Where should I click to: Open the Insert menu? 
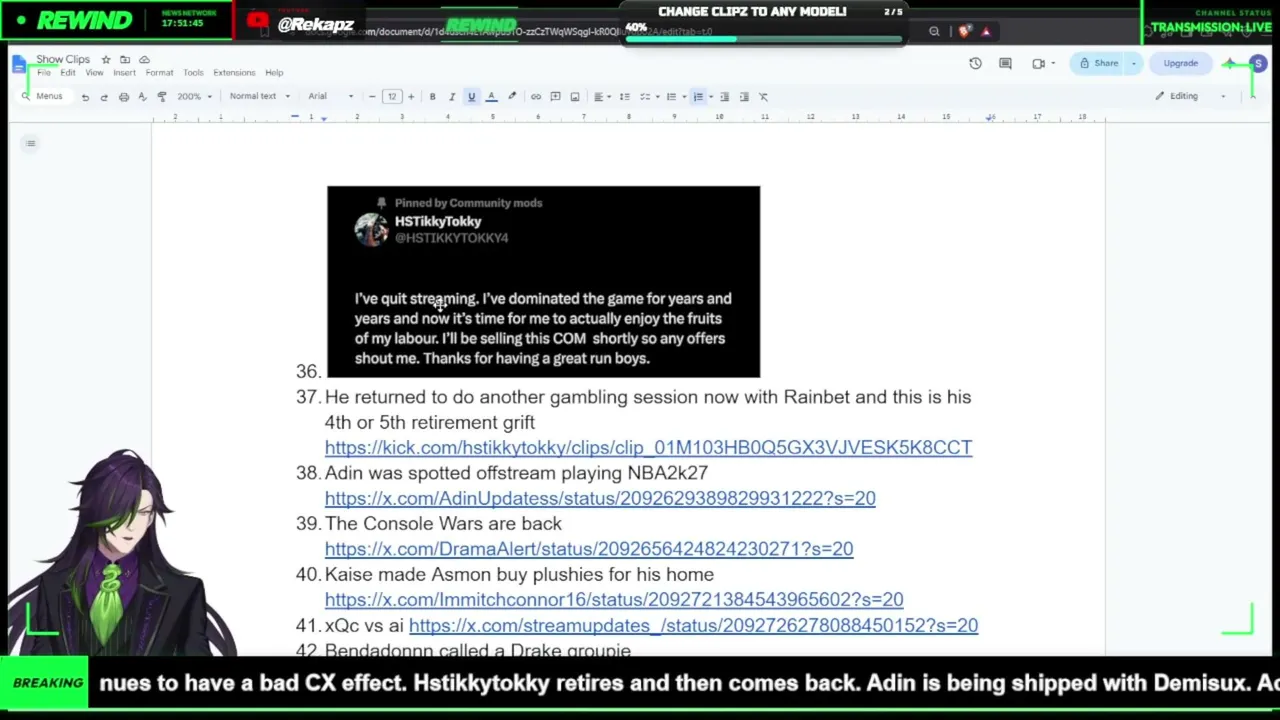124,73
